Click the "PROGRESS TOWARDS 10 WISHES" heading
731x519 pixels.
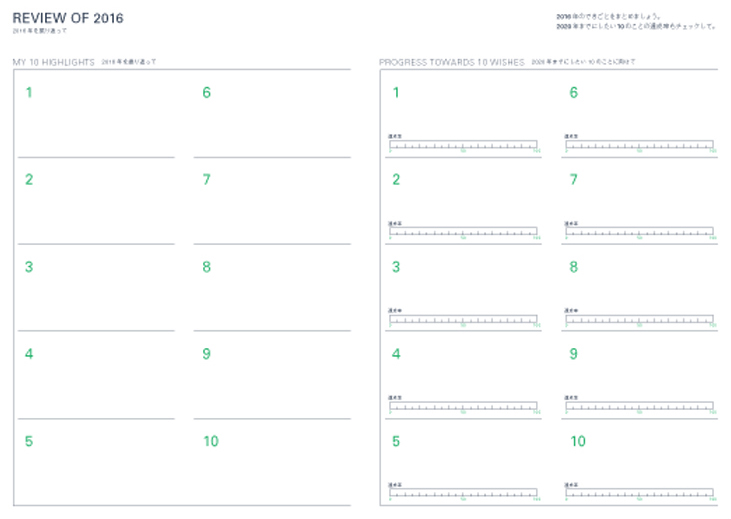click(451, 62)
